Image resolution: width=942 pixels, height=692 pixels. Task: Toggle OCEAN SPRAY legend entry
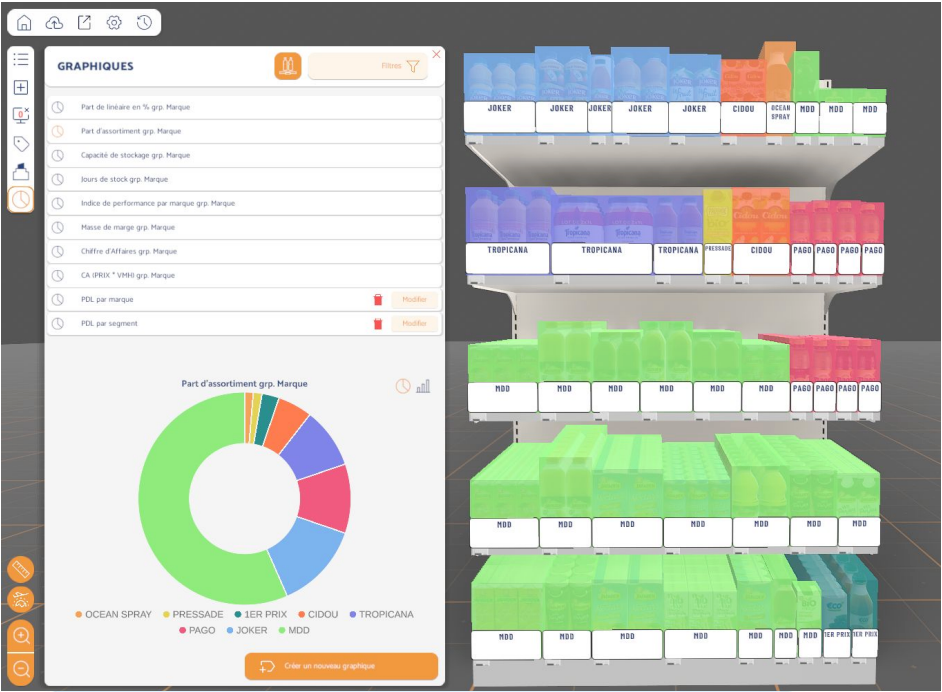point(114,615)
